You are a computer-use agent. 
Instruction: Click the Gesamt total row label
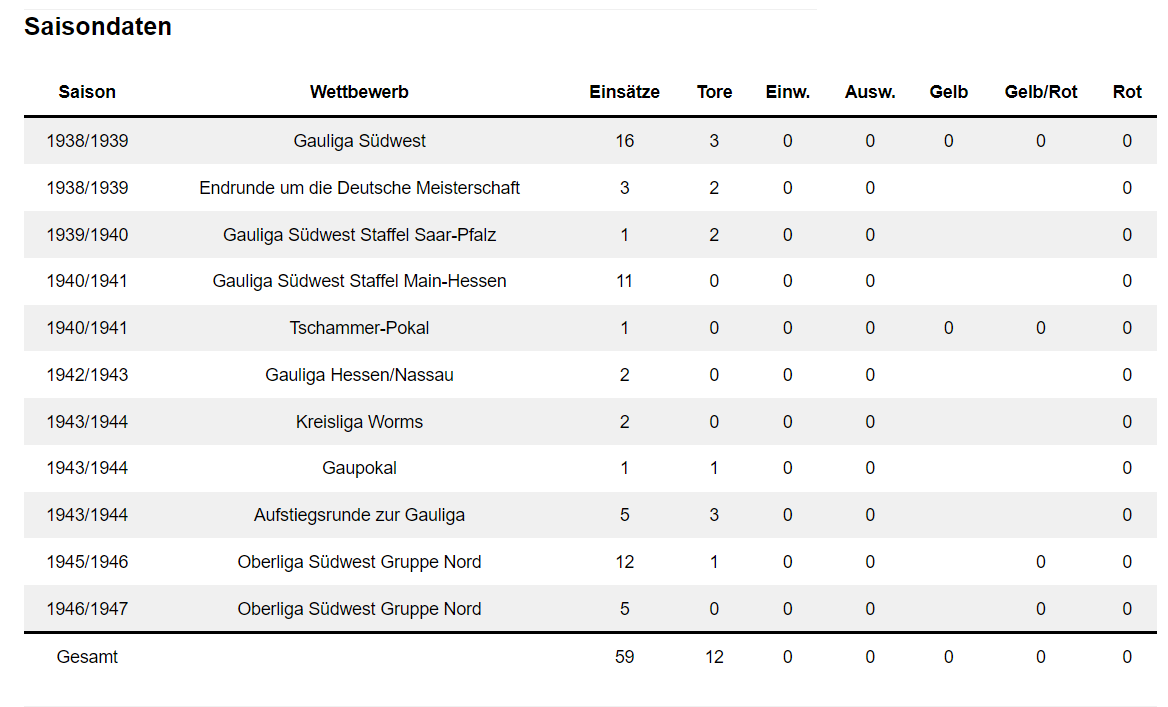pos(87,657)
